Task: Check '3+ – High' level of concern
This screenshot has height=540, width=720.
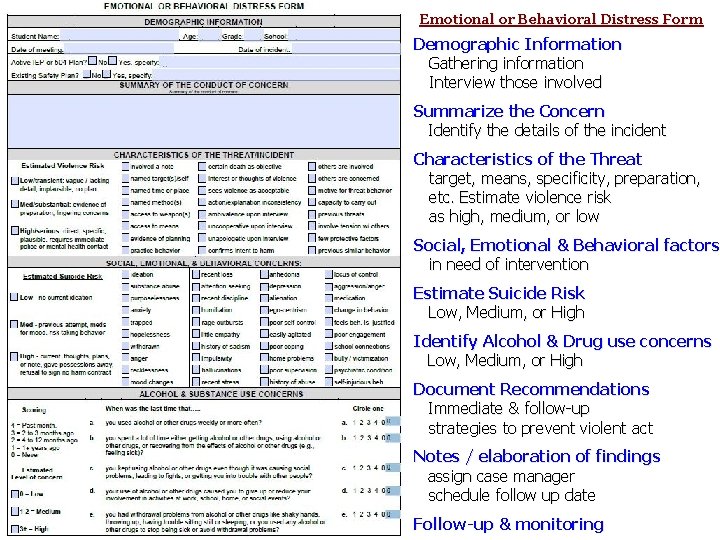Action: click(15, 529)
